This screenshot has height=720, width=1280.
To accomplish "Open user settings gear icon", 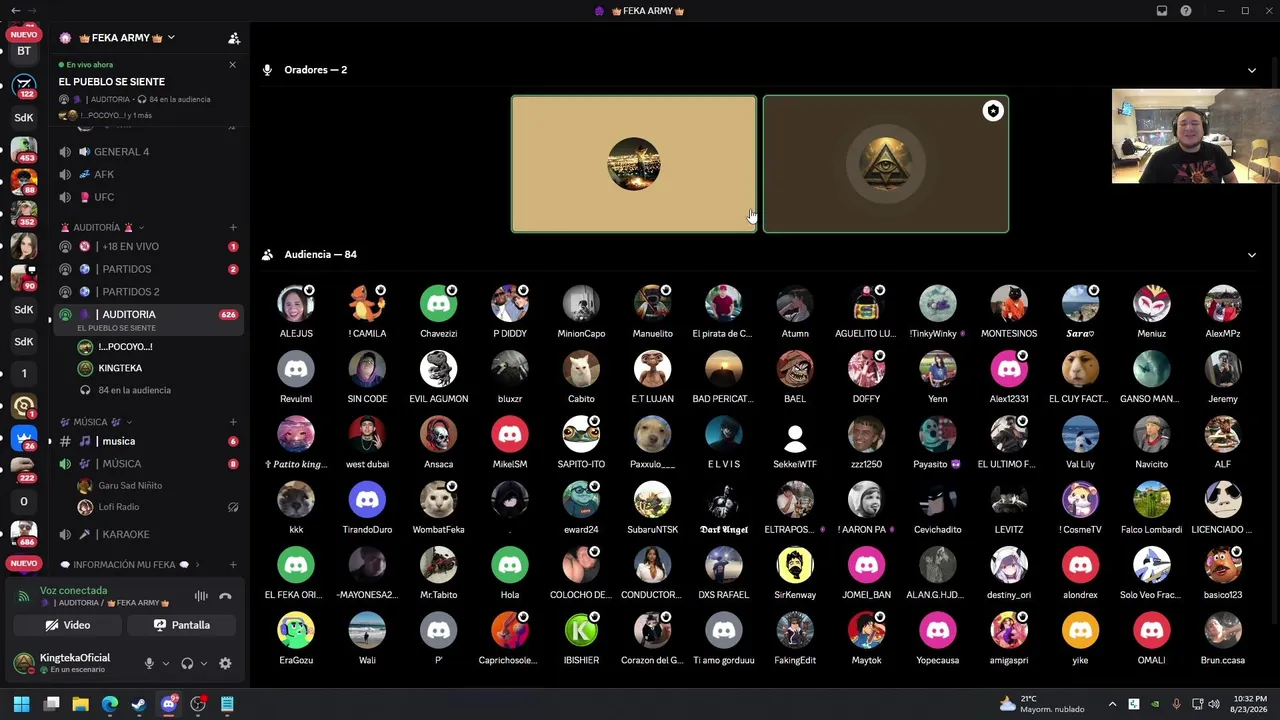I will coord(225,663).
